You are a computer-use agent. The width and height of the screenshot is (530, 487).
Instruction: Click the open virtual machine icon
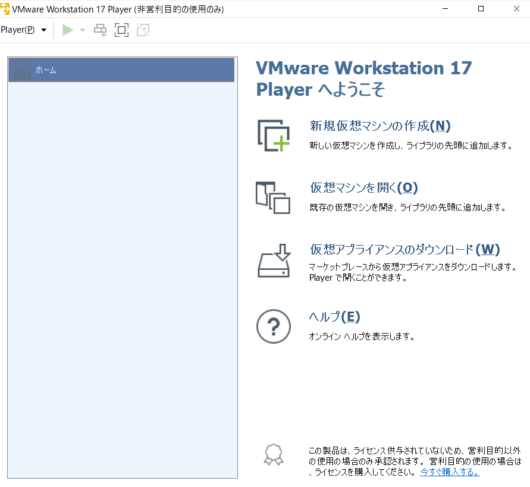[x=273, y=198]
